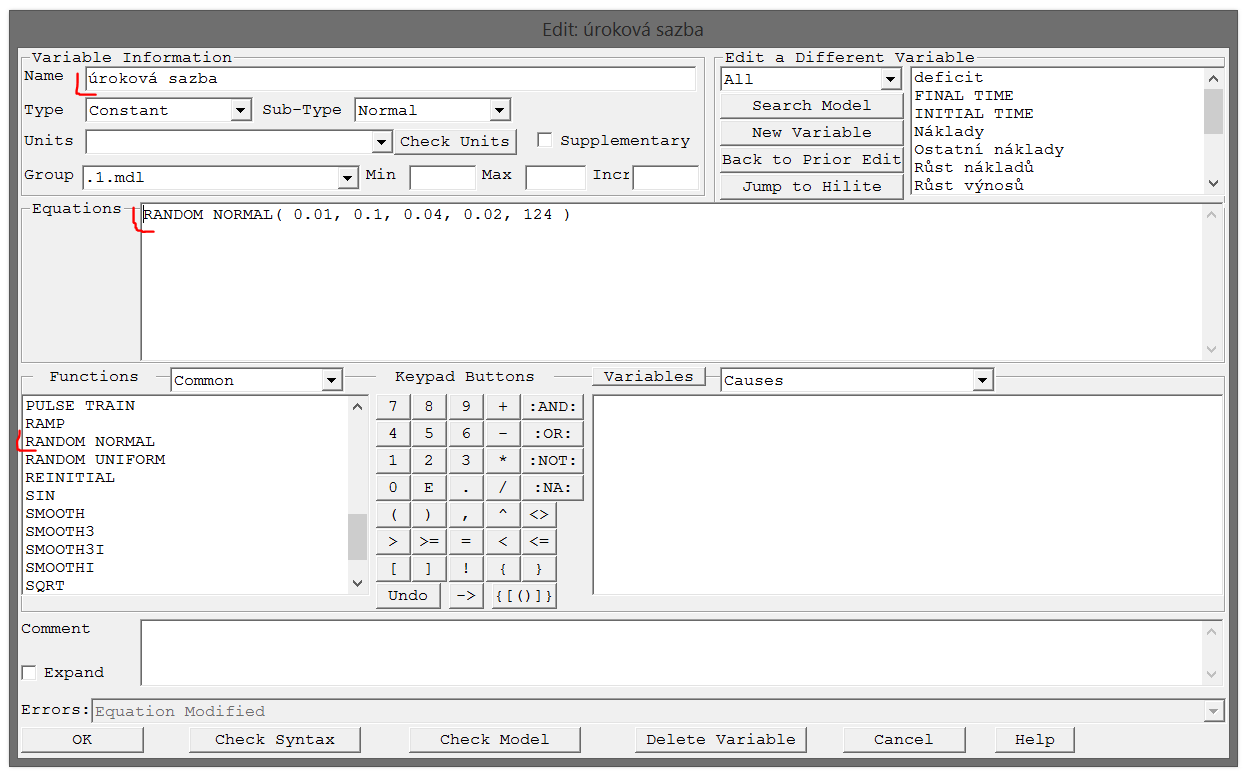Switch to the Variables tab button
Screen dimensions: 1249x777
[x=648, y=377]
